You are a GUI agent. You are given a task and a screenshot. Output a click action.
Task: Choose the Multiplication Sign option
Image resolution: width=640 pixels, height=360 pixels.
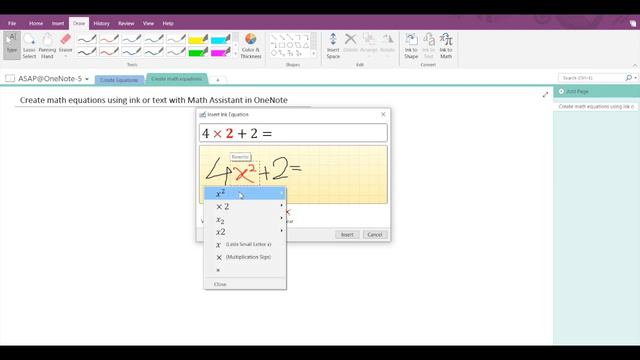[x=244, y=257]
